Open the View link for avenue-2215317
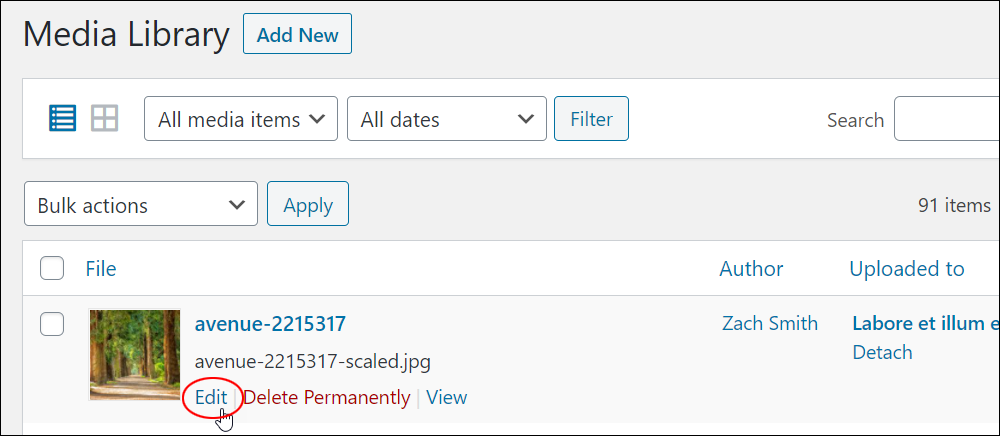The image size is (1000, 436). [x=446, y=397]
